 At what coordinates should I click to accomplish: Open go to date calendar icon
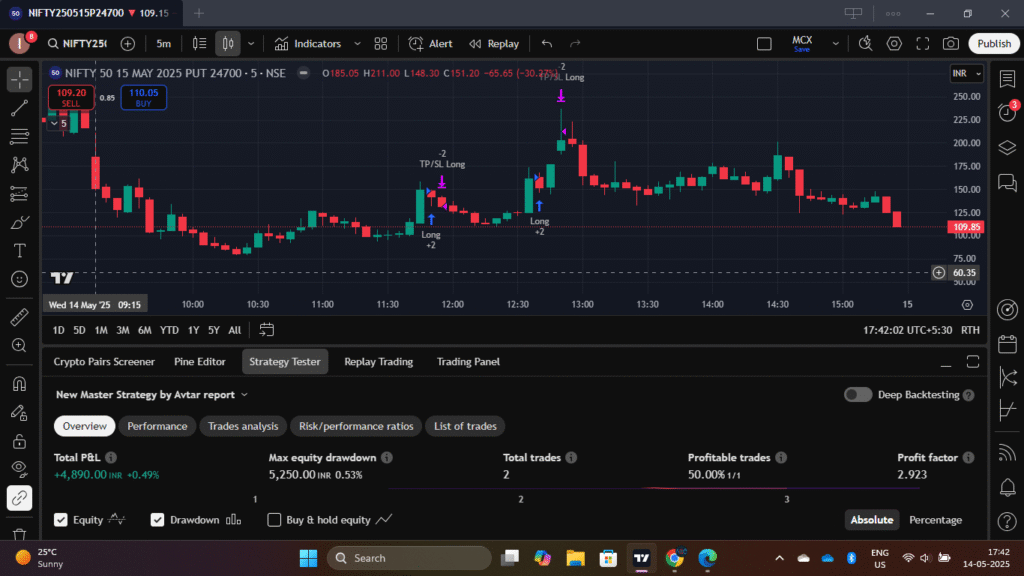coord(266,330)
